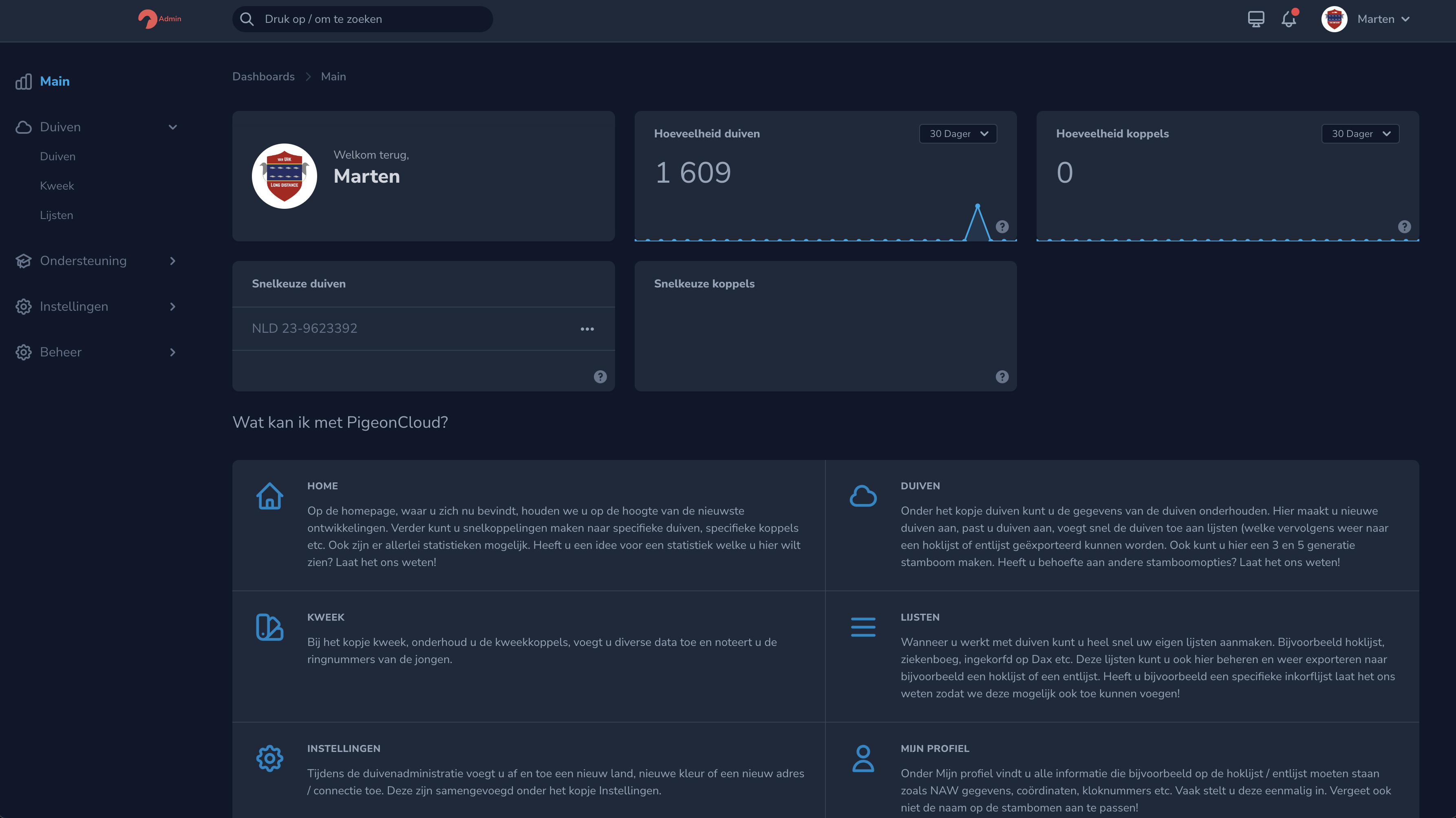
Task: Click help icon on Hoeveelheid koppels card
Action: tap(1404, 227)
